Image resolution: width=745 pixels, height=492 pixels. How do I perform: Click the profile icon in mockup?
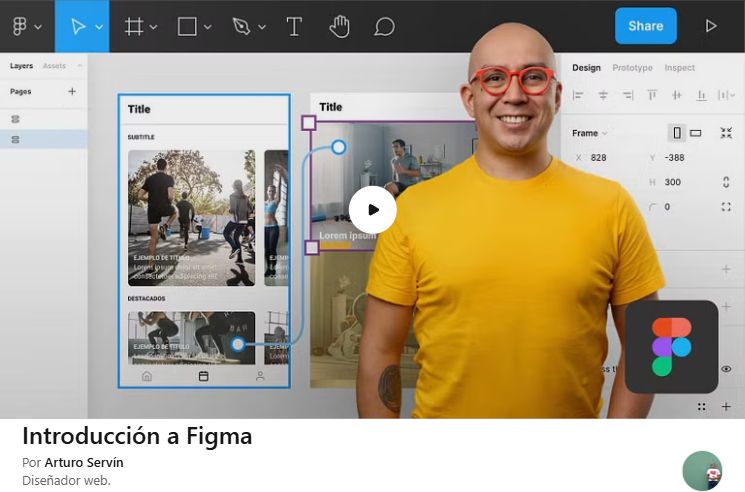coord(260,376)
